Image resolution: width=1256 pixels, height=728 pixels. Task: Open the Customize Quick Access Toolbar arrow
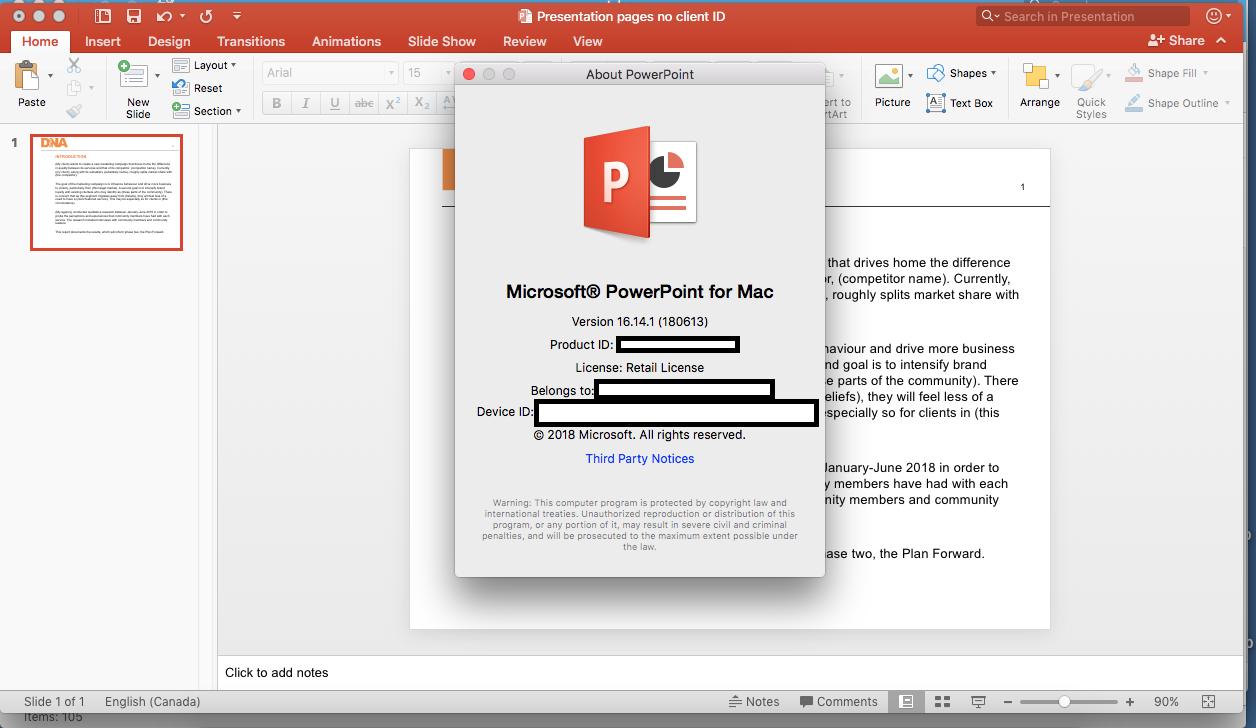(237, 16)
